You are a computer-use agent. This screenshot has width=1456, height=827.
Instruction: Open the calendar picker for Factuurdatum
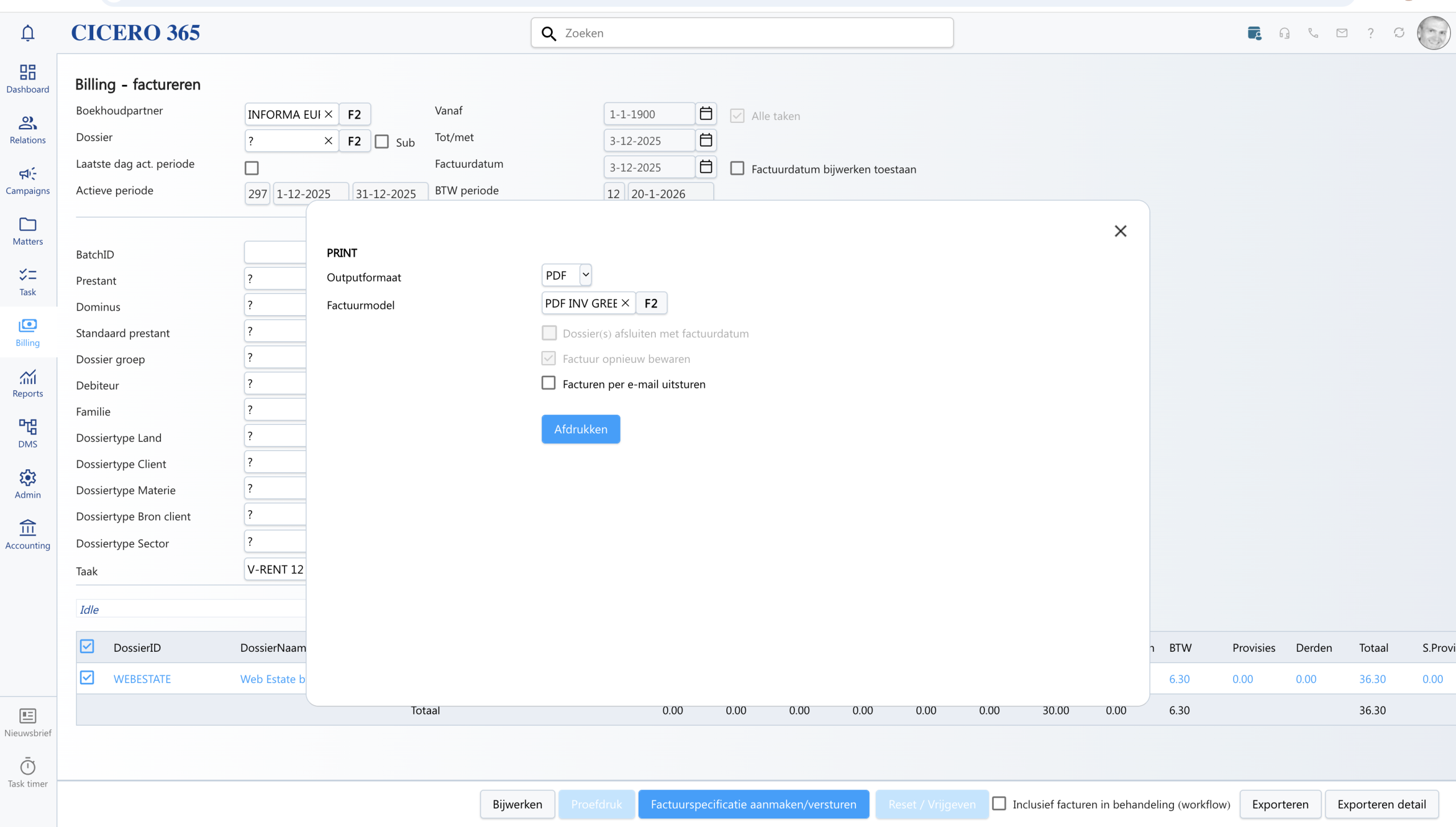click(x=706, y=167)
